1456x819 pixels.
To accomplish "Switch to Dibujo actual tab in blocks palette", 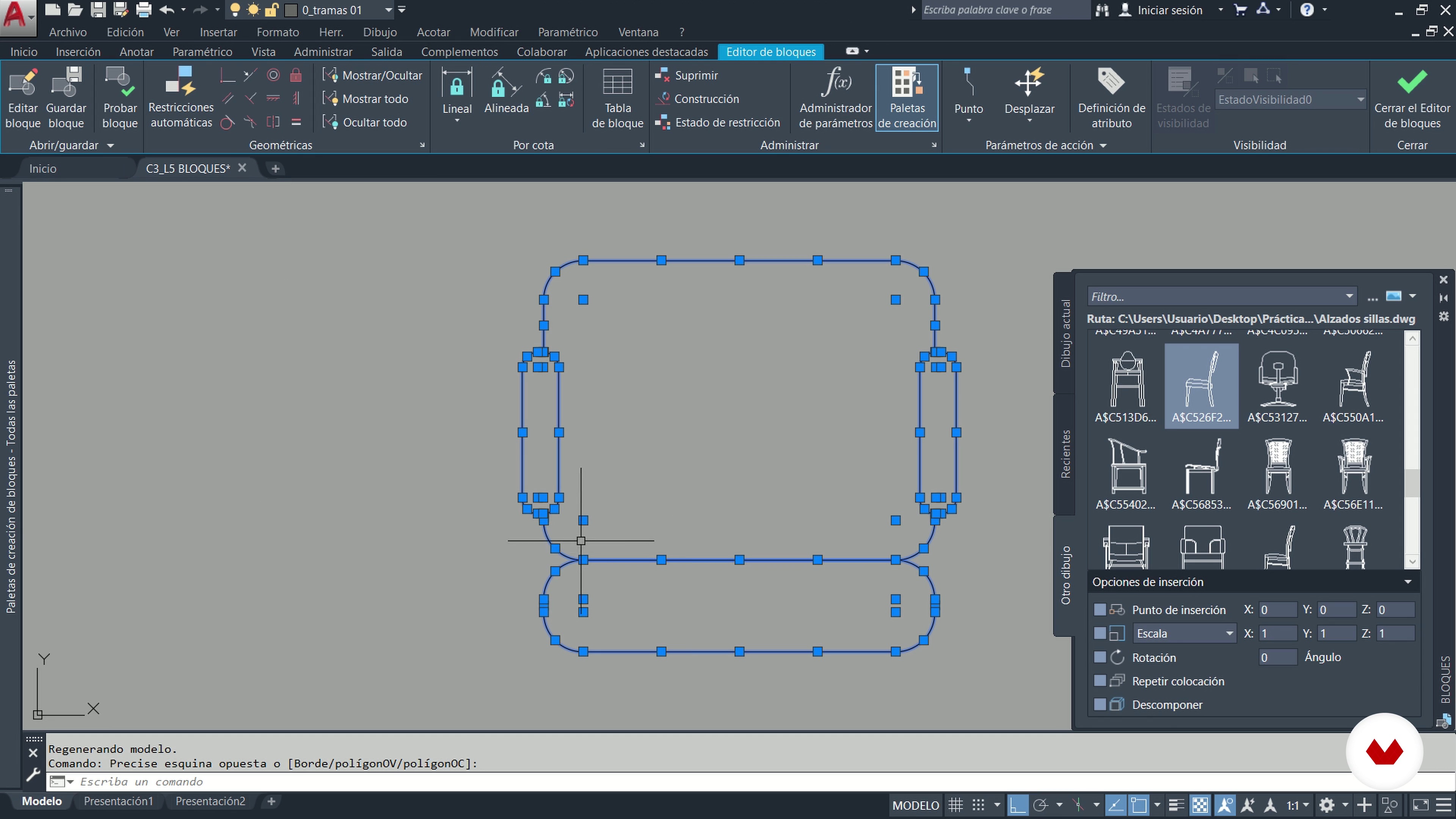I will 1065,334.
